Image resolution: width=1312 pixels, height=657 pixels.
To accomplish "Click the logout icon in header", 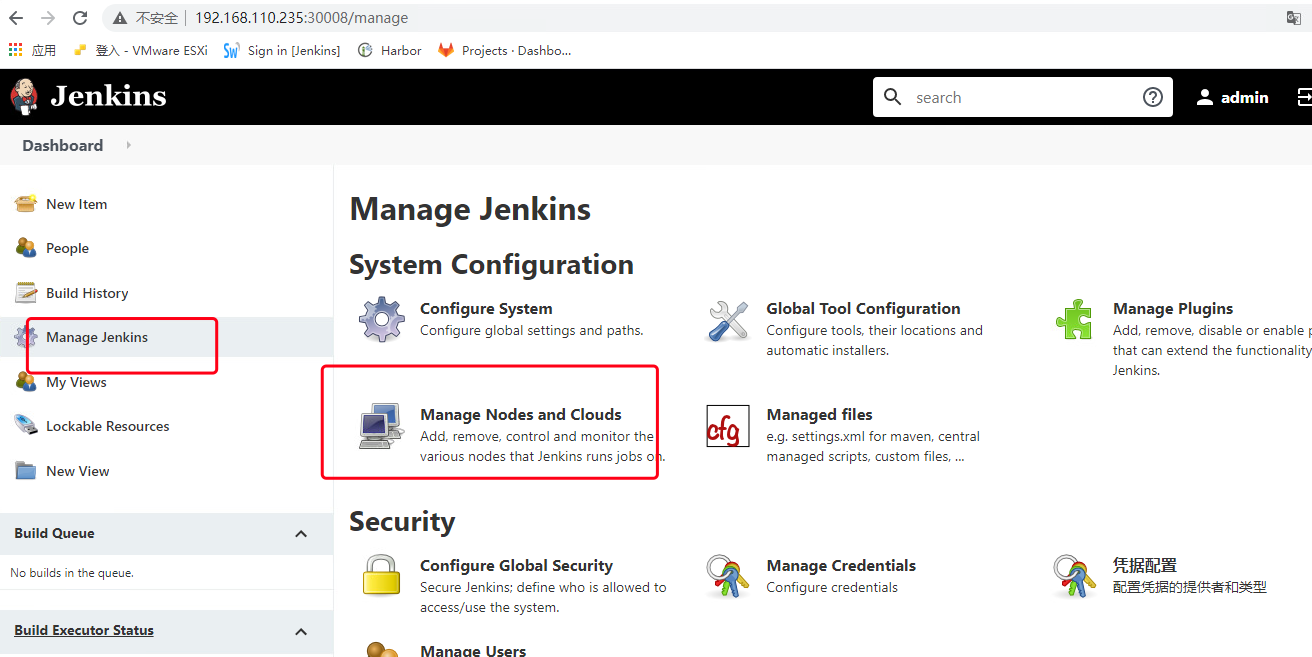I will [x=1304, y=97].
